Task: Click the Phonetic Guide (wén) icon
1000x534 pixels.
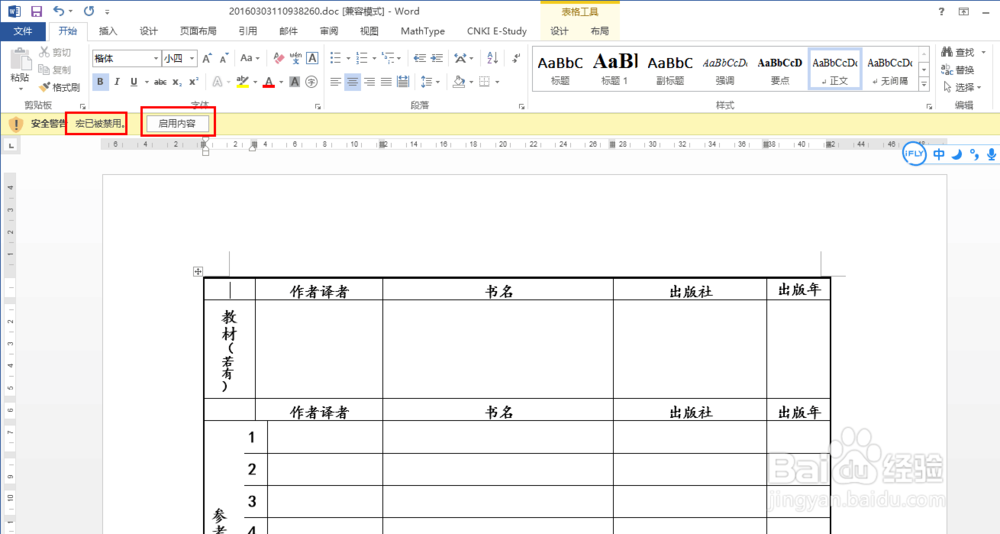Action: (x=295, y=59)
